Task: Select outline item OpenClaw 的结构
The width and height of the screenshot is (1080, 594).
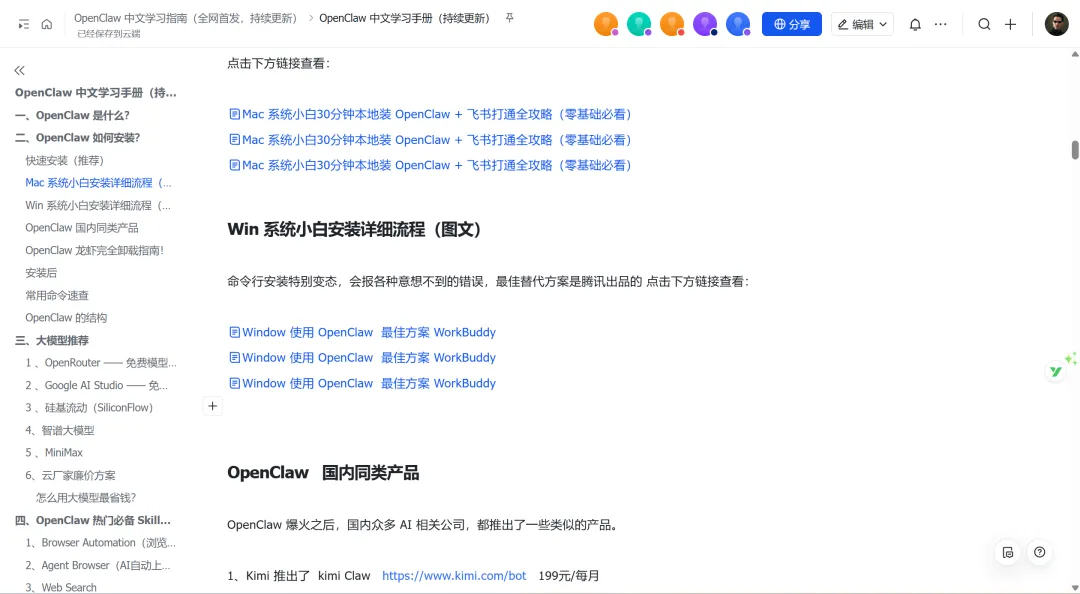Action: click(66, 318)
